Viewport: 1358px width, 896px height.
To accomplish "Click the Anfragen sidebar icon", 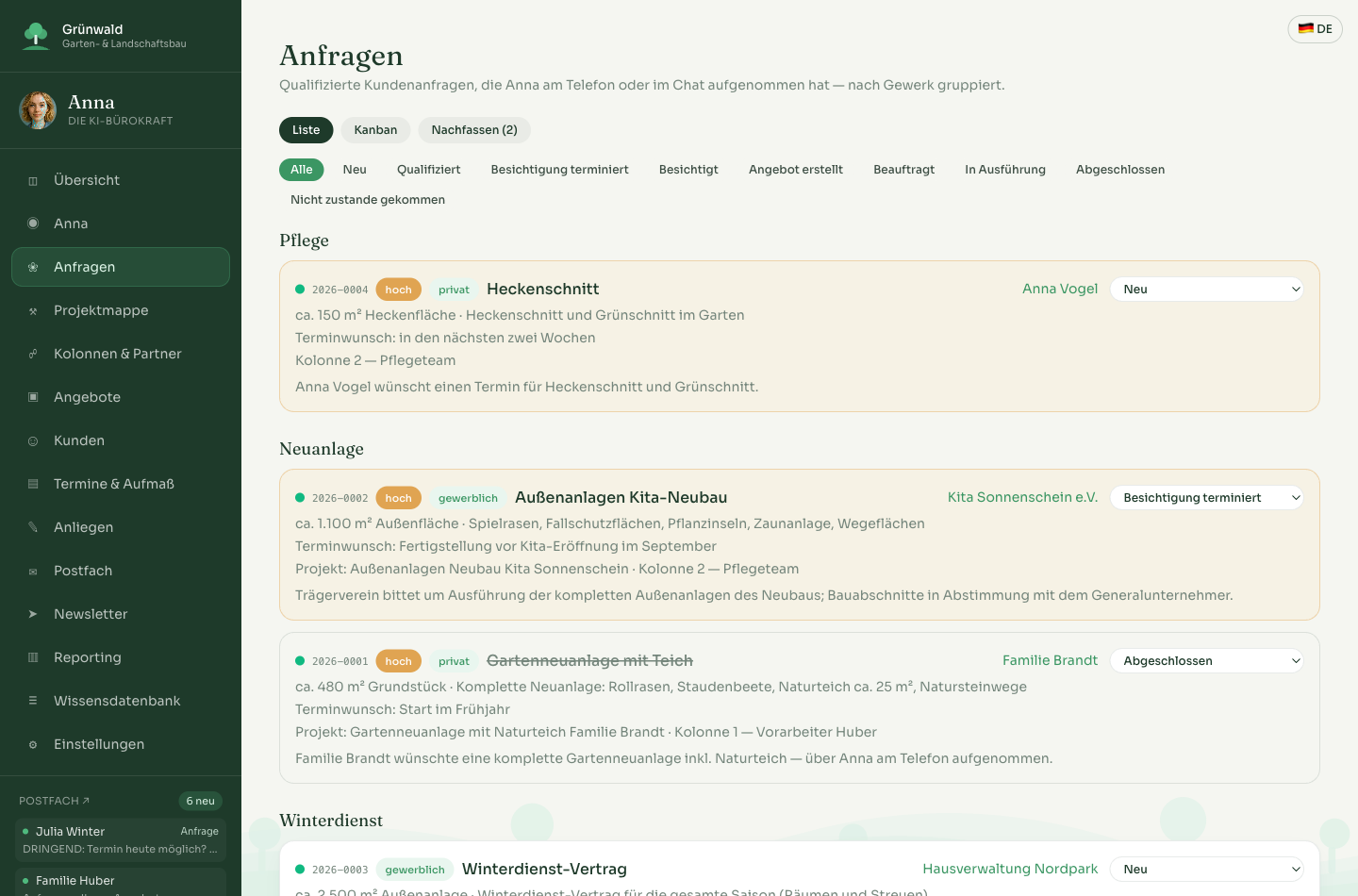I will coord(33,267).
